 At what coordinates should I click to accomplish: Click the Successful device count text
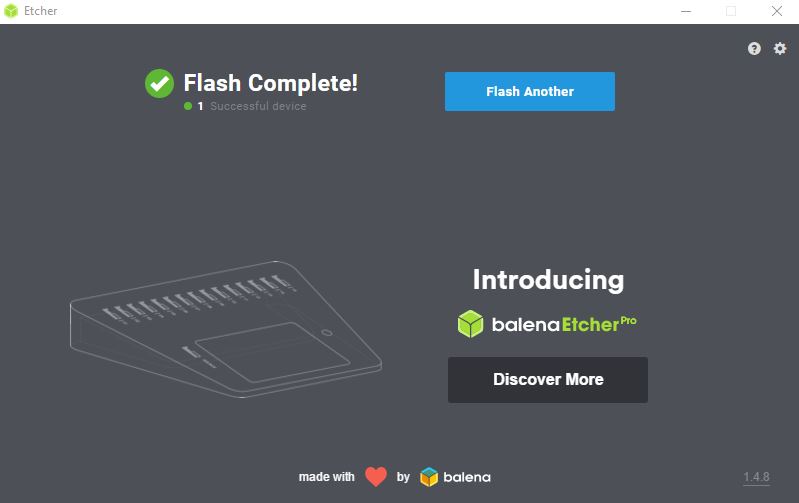252,106
